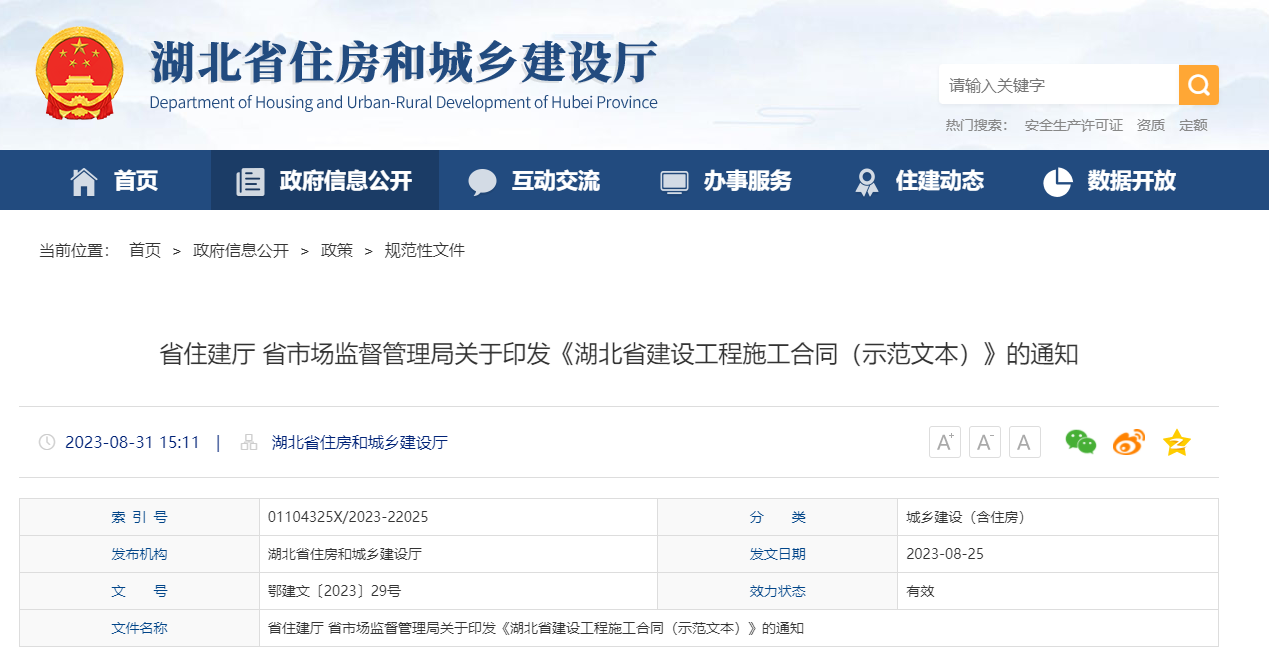
Task: Click the 索引号 label cell
Action: [x=139, y=517]
